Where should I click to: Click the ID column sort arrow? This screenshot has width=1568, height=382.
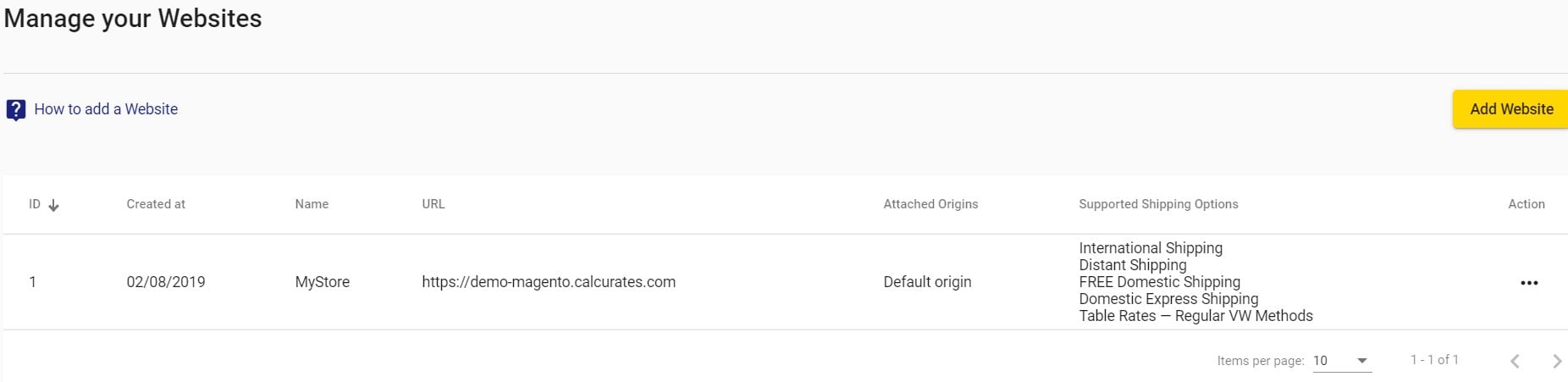[x=53, y=205]
